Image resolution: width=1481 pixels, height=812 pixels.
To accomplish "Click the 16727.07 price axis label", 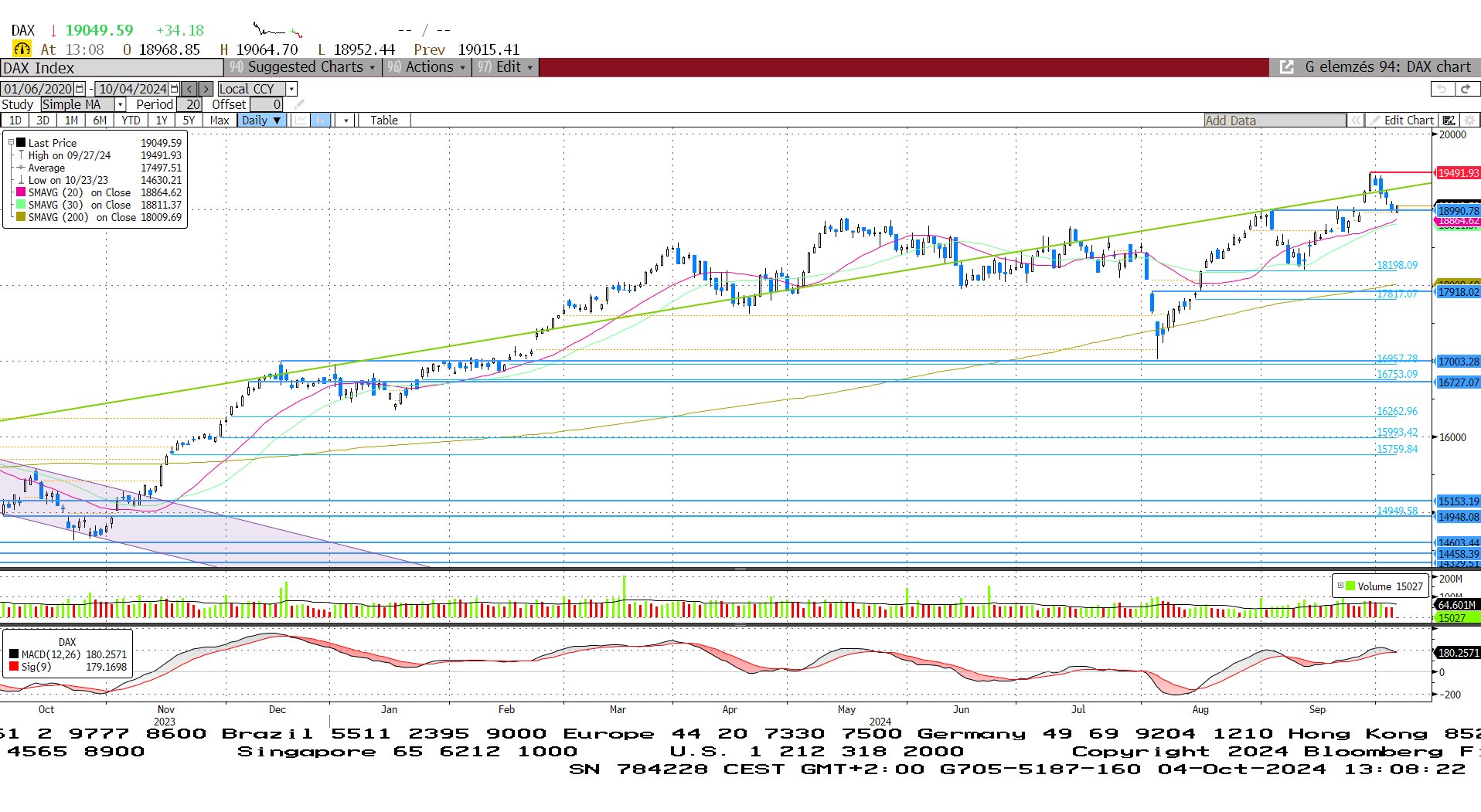I will [1458, 382].
